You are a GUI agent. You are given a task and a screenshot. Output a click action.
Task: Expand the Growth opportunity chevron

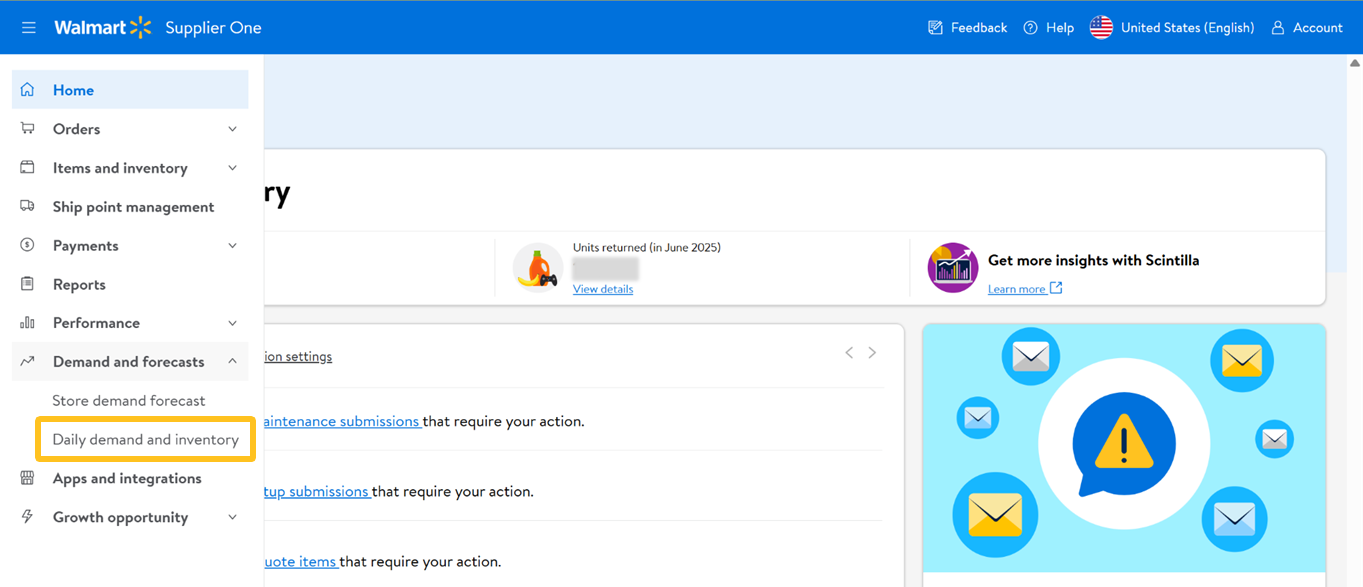pyautogui.click(x=232, y=517)
